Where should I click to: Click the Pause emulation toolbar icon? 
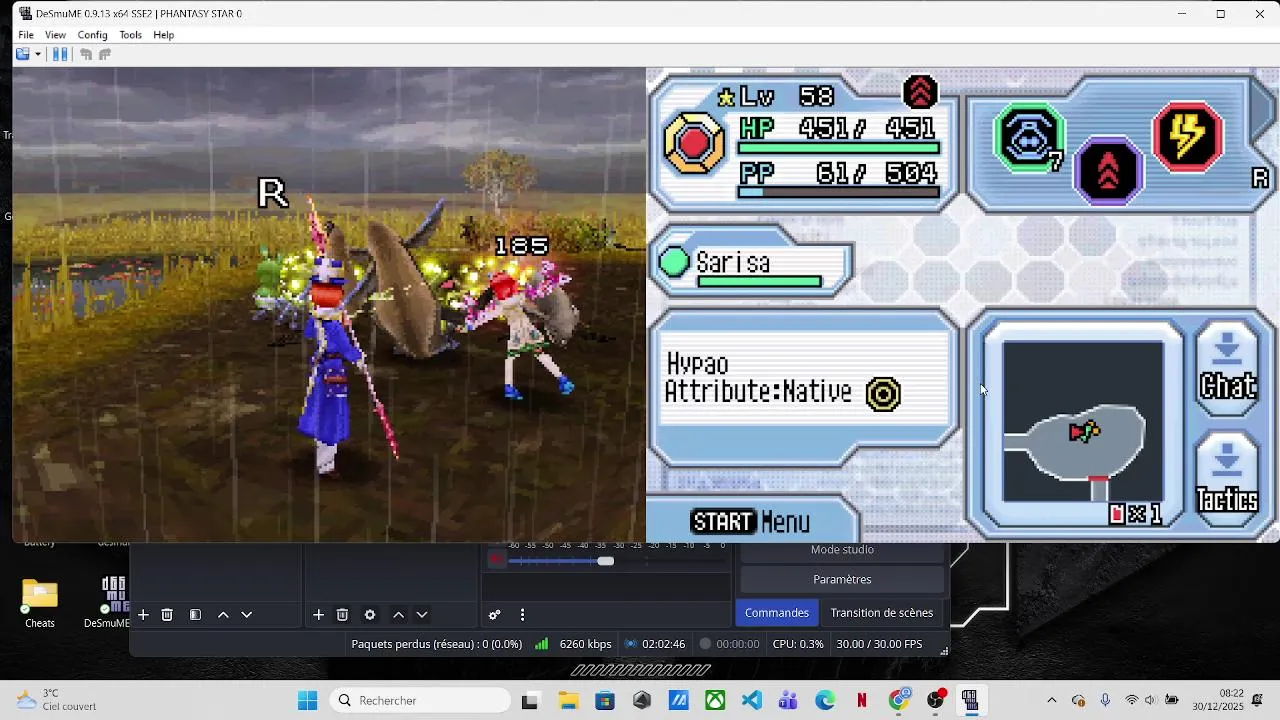coord(60,54)
